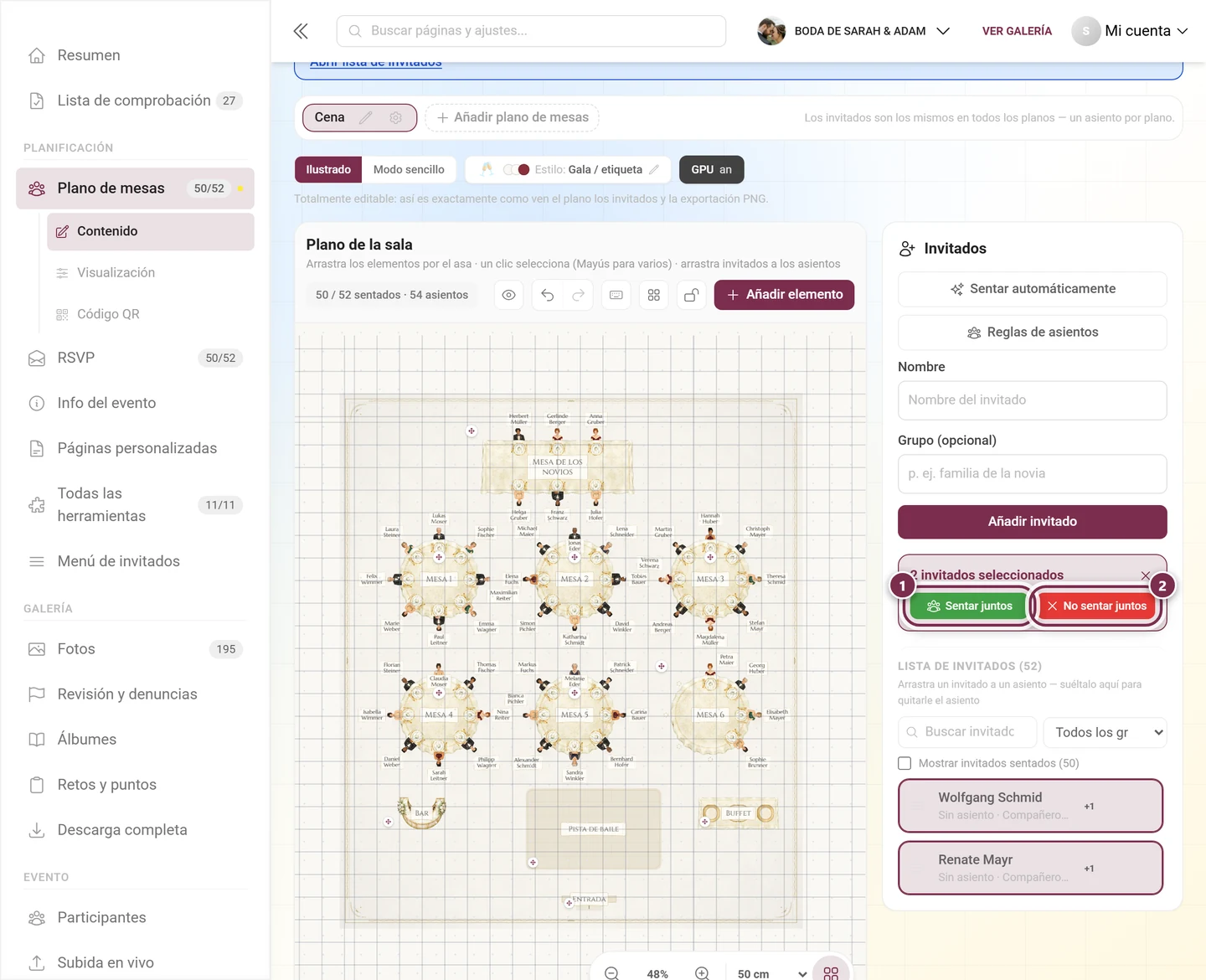Open Cena plan settings gear icon

coord(396,118)
